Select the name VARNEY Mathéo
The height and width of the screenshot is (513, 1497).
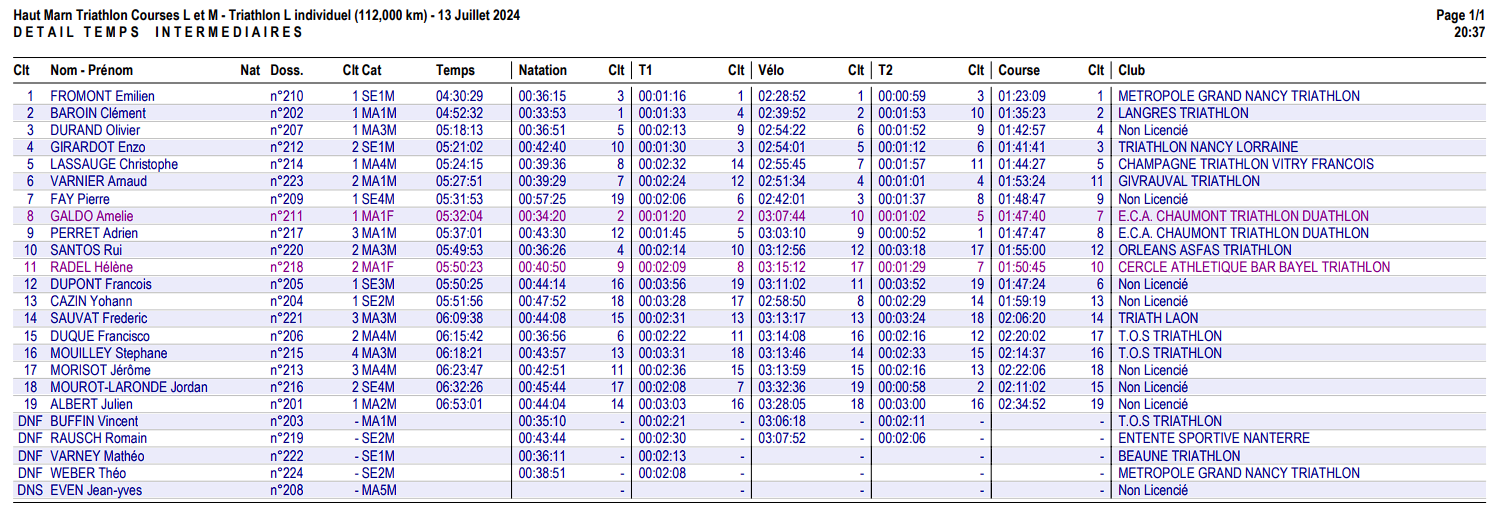(x=97, y=456)
